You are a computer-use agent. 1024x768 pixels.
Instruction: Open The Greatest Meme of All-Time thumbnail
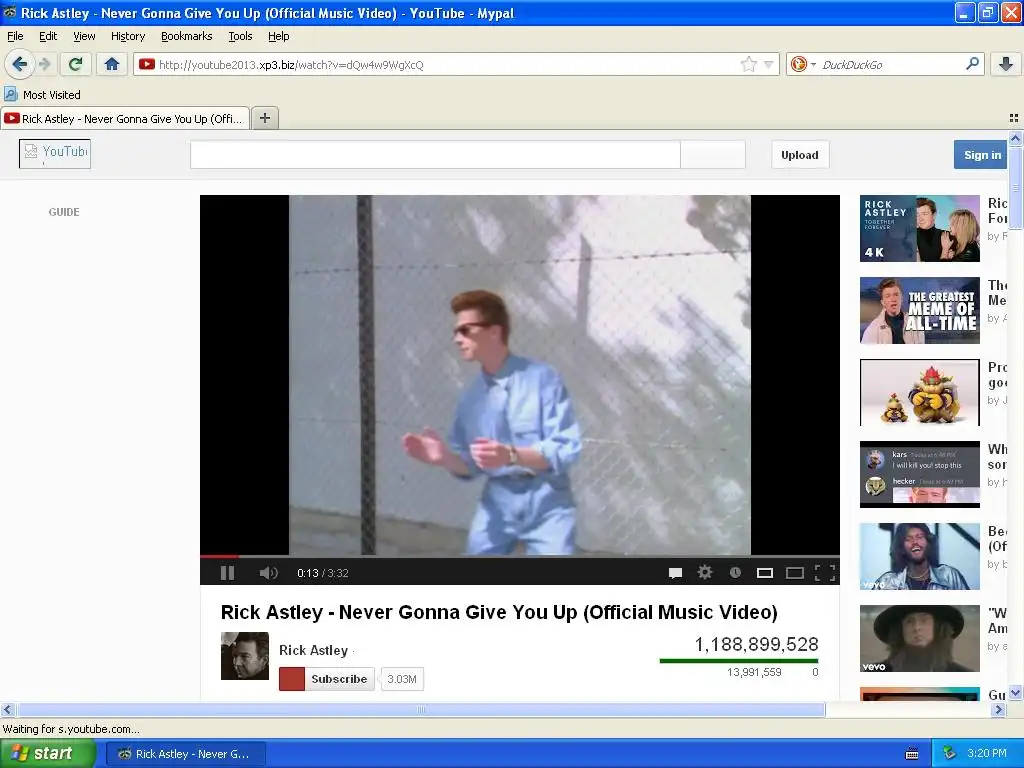920,310
